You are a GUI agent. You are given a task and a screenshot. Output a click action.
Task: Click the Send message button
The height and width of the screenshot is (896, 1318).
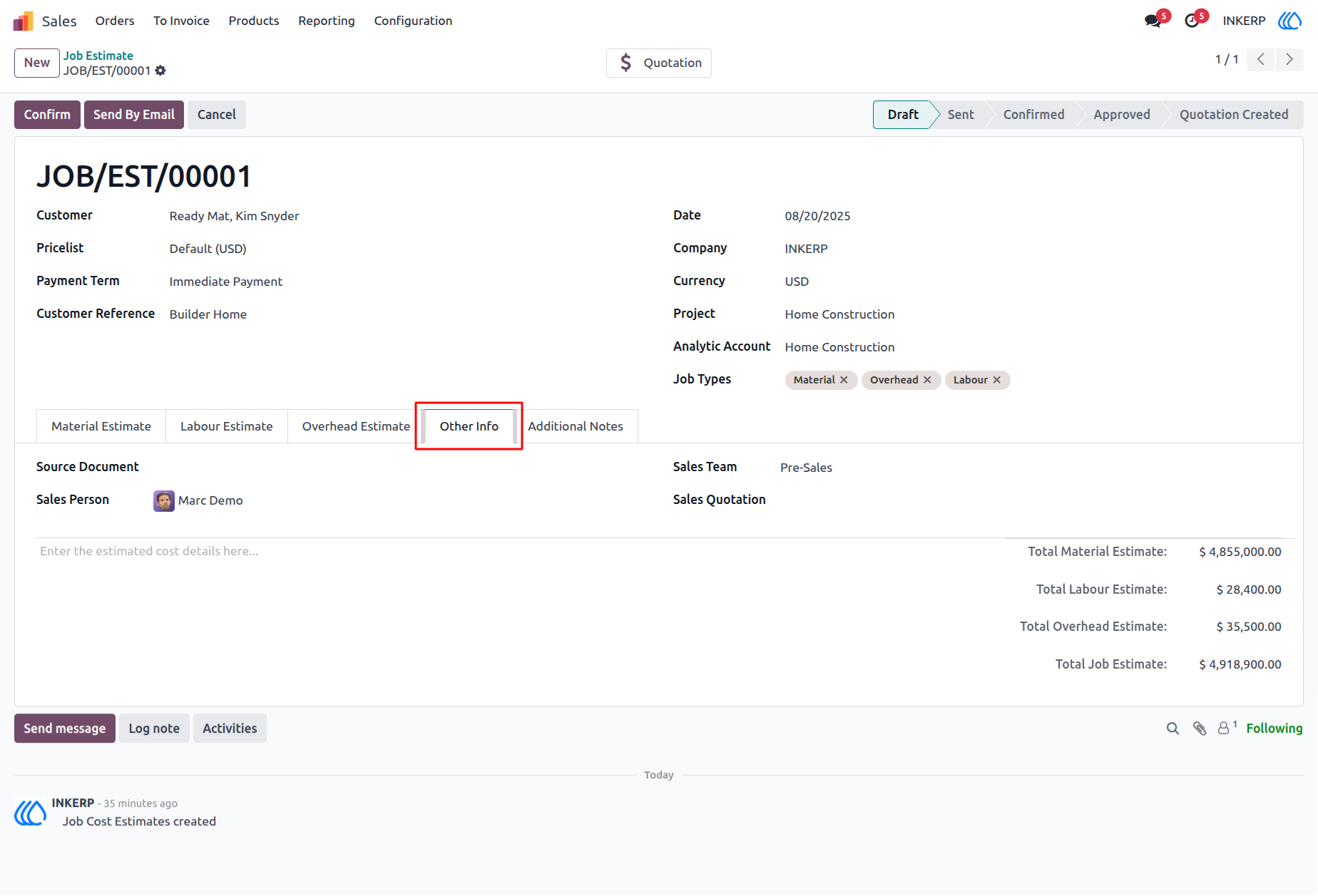click(x=65, y=728)
